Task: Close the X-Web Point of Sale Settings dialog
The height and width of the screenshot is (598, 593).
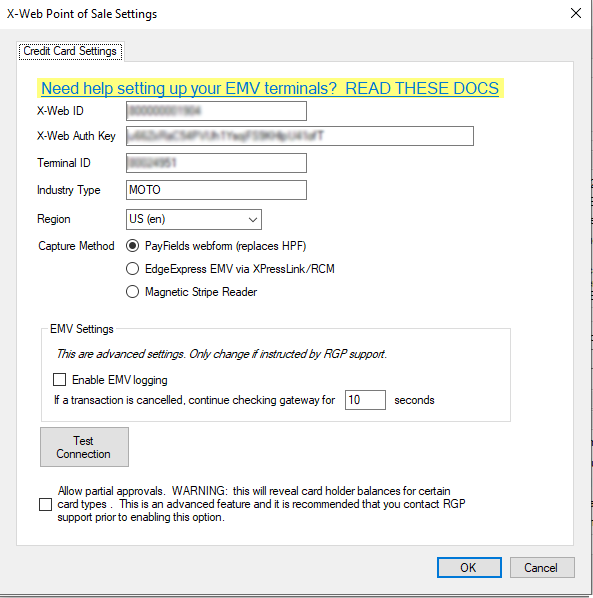Action: [575, 13]
